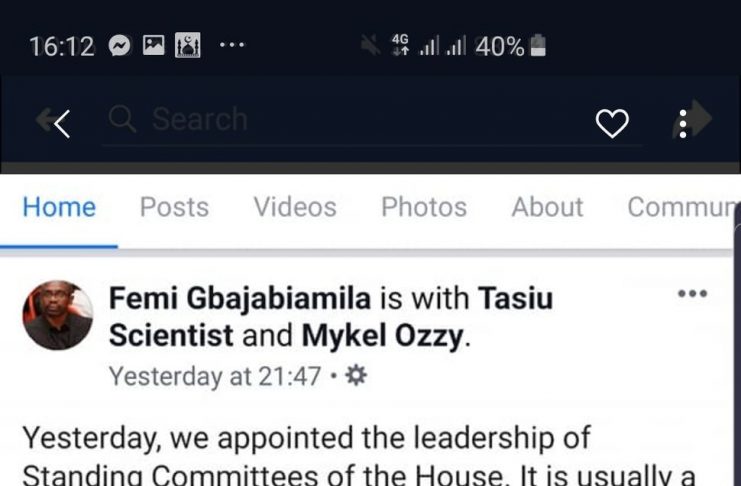Tap the search magnifier icon
The height and width of the screenshot is (486, 741).
click(x=122, y=120)
